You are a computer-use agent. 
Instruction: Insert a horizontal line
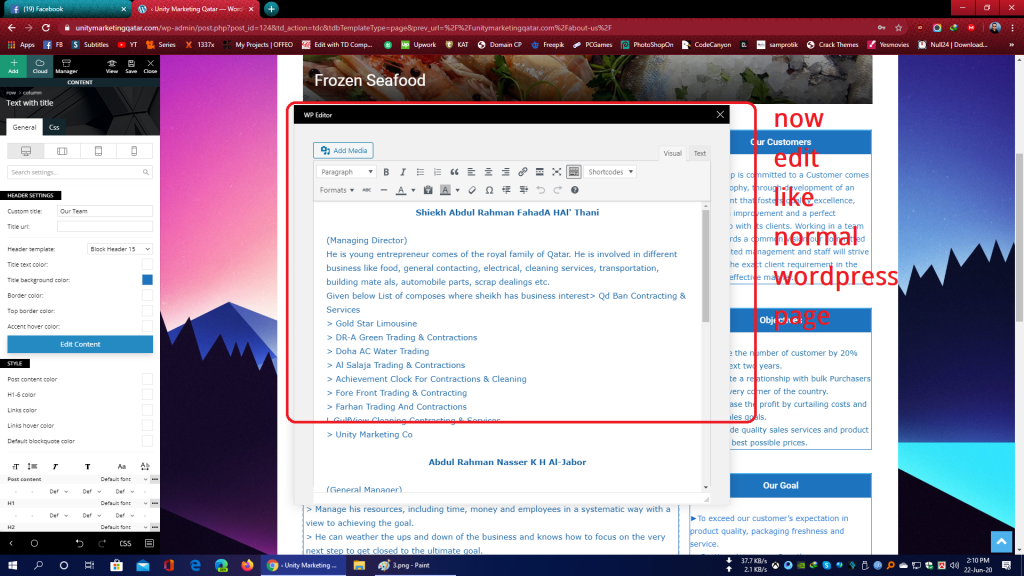(383, 190)
